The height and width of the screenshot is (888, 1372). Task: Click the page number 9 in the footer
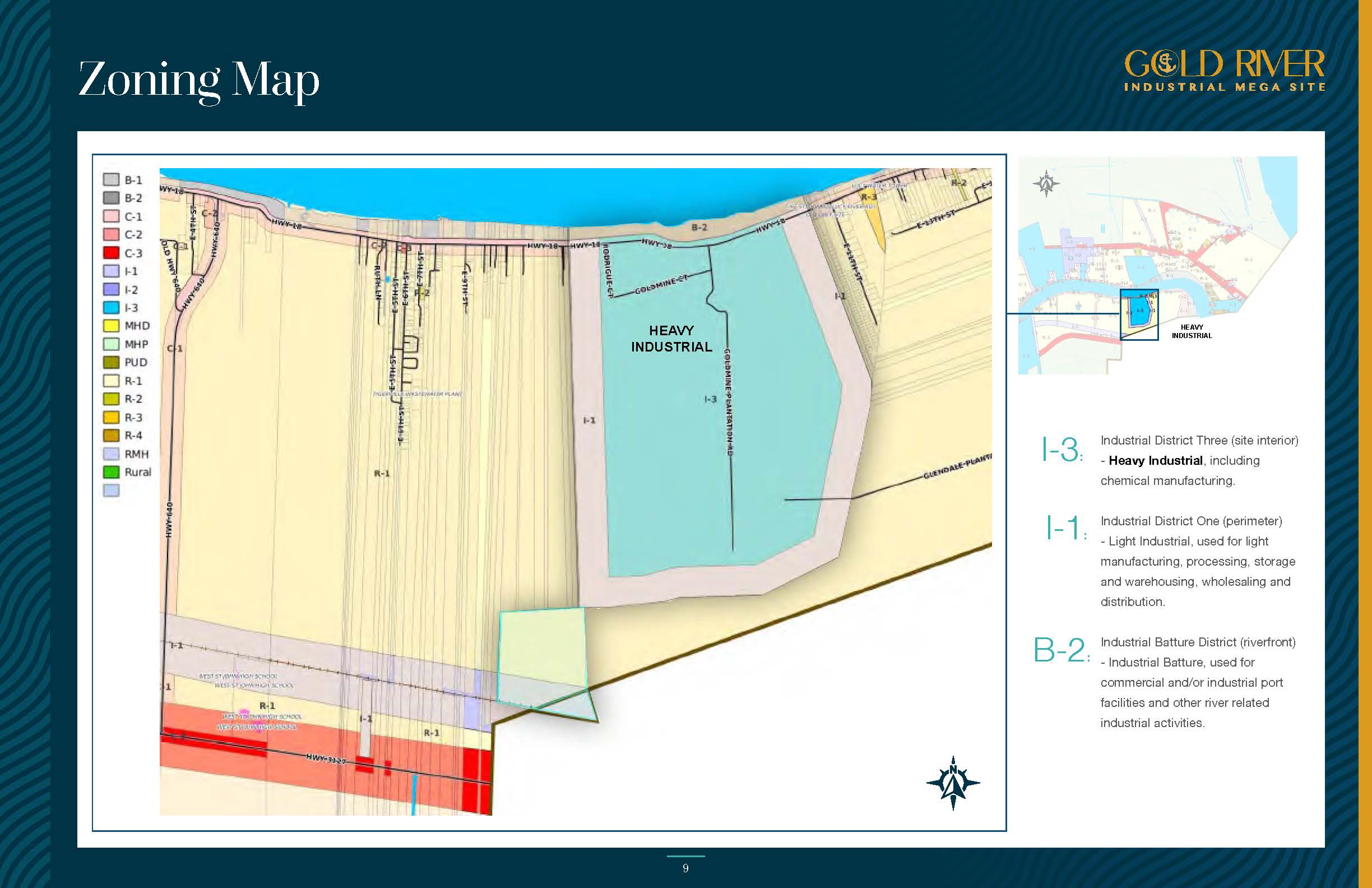(x=685, y=868)
